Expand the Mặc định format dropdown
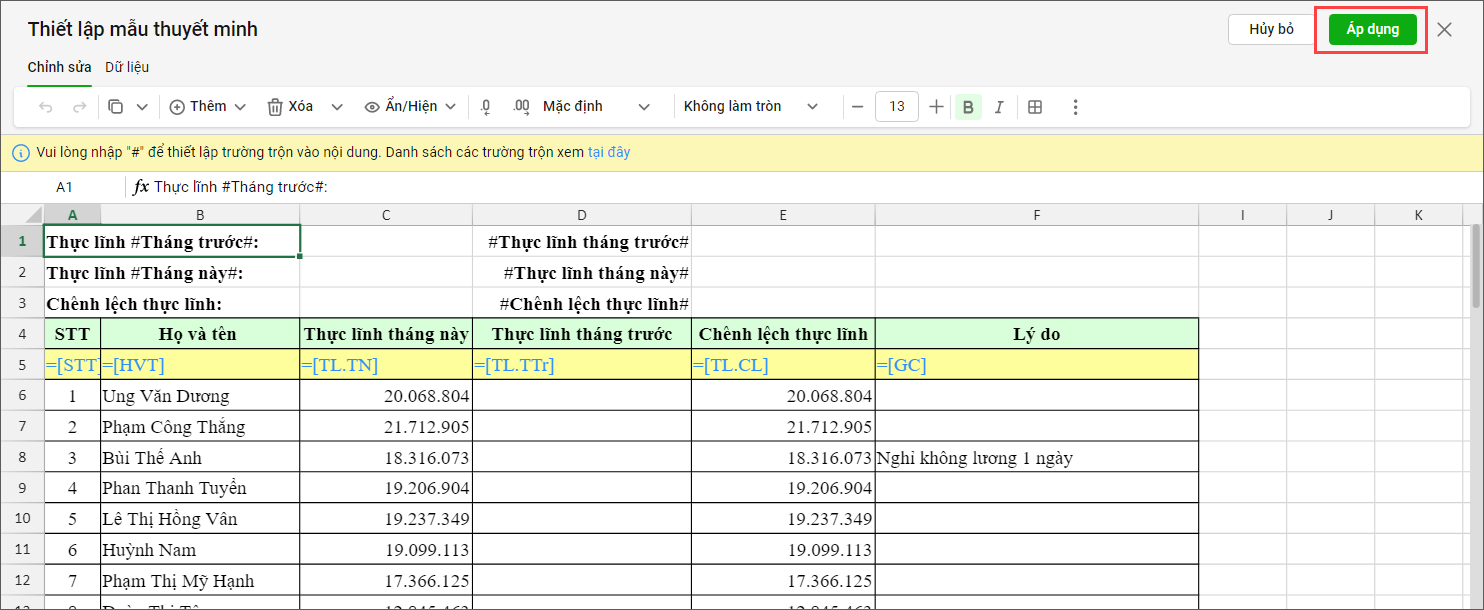Screen dimensions: 1484x610 [x=596, y=107]
